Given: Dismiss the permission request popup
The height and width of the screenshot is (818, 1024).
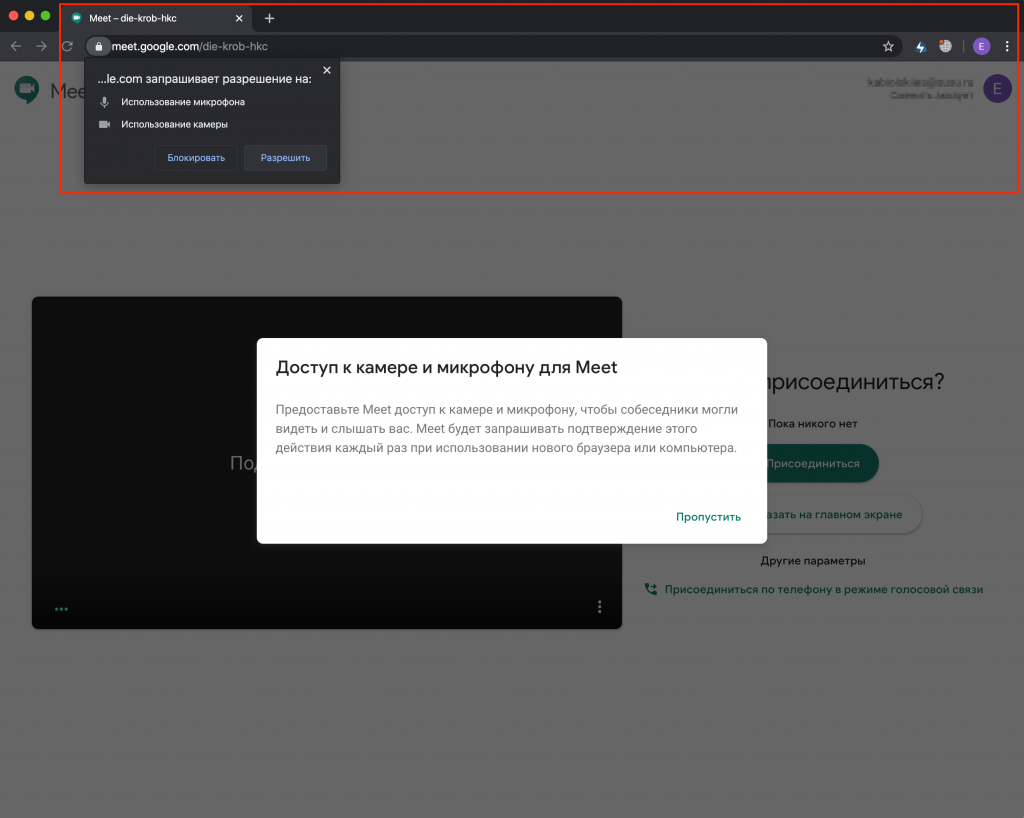Looking at the screenshot, I should 327,71.
